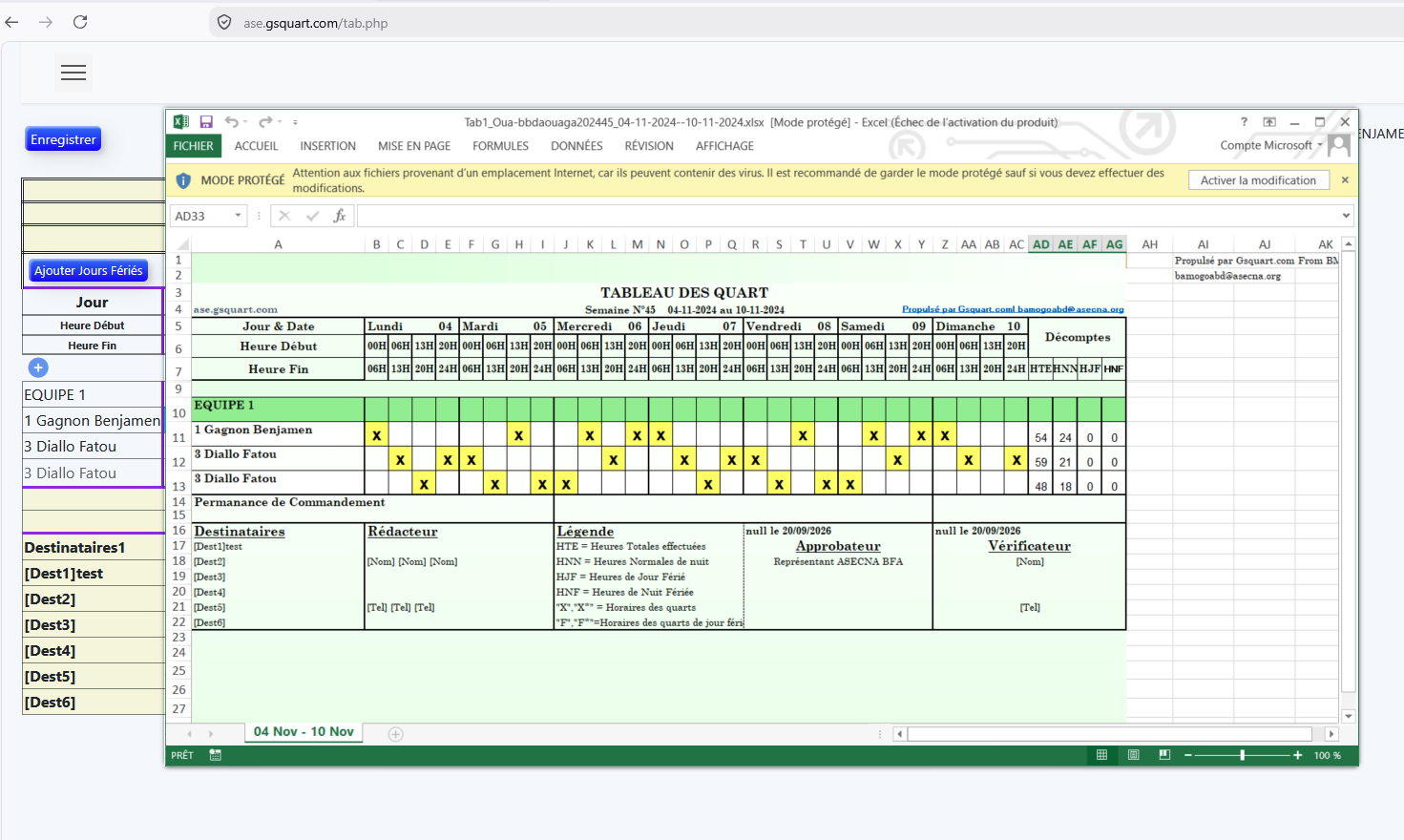This screenshot has height=840, width=1404.
Task: Expand the formula bar chevron
Action: 1346,216
